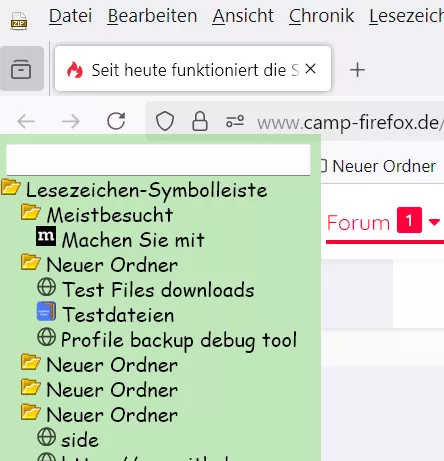444x461 pixels.
Task: Expand the Meistbesucht folder
Action: pos(97,214)
